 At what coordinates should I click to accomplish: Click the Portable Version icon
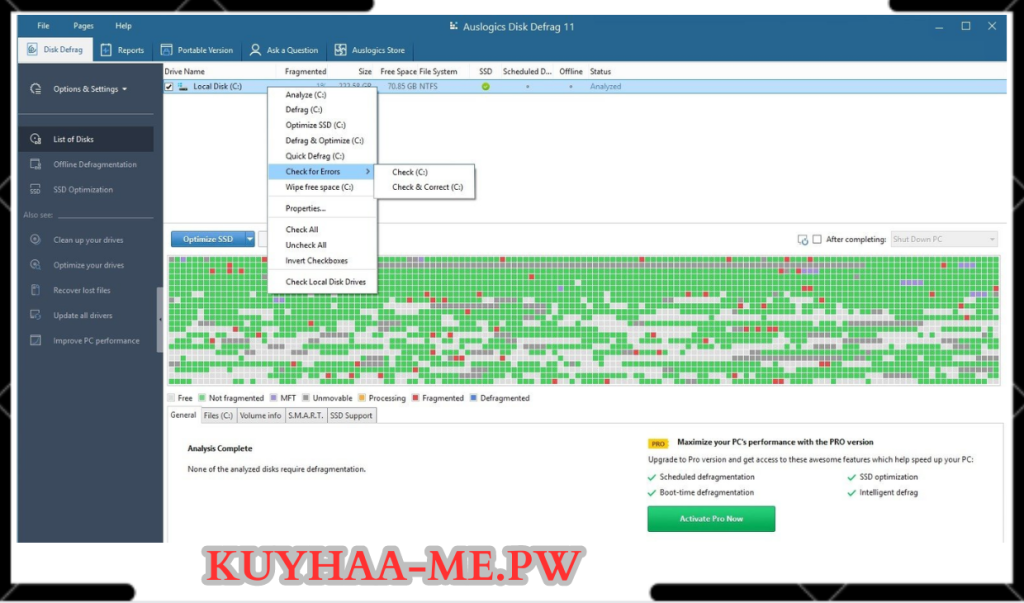coord(167,50)
